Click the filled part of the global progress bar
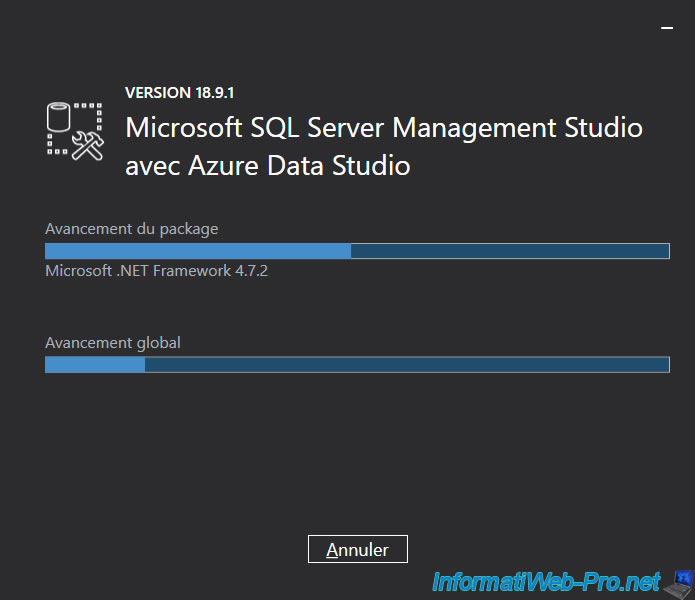 tap(95, 365)
